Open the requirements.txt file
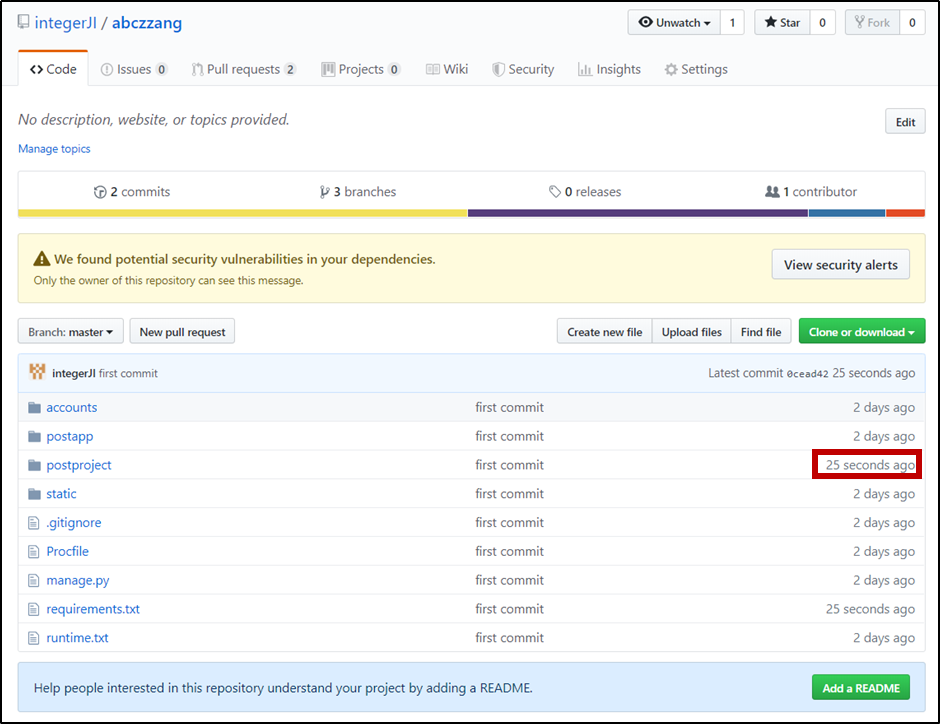 point(93,609)
